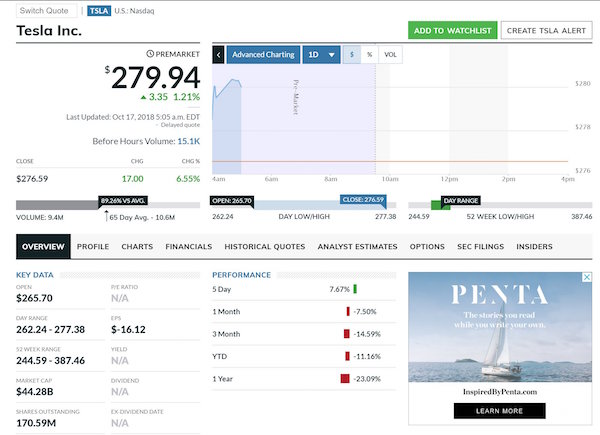Click the premarket clock icon
The width and height of the screenshot is (600, 435).
coord(150,53)
